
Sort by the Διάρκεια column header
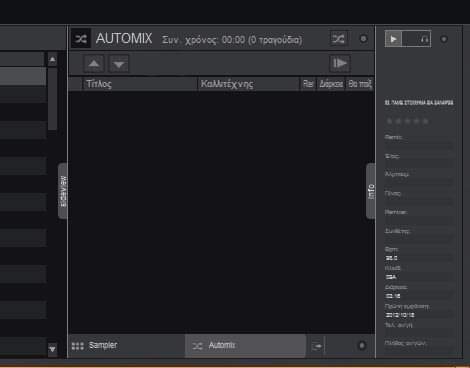tap(331, 84)
